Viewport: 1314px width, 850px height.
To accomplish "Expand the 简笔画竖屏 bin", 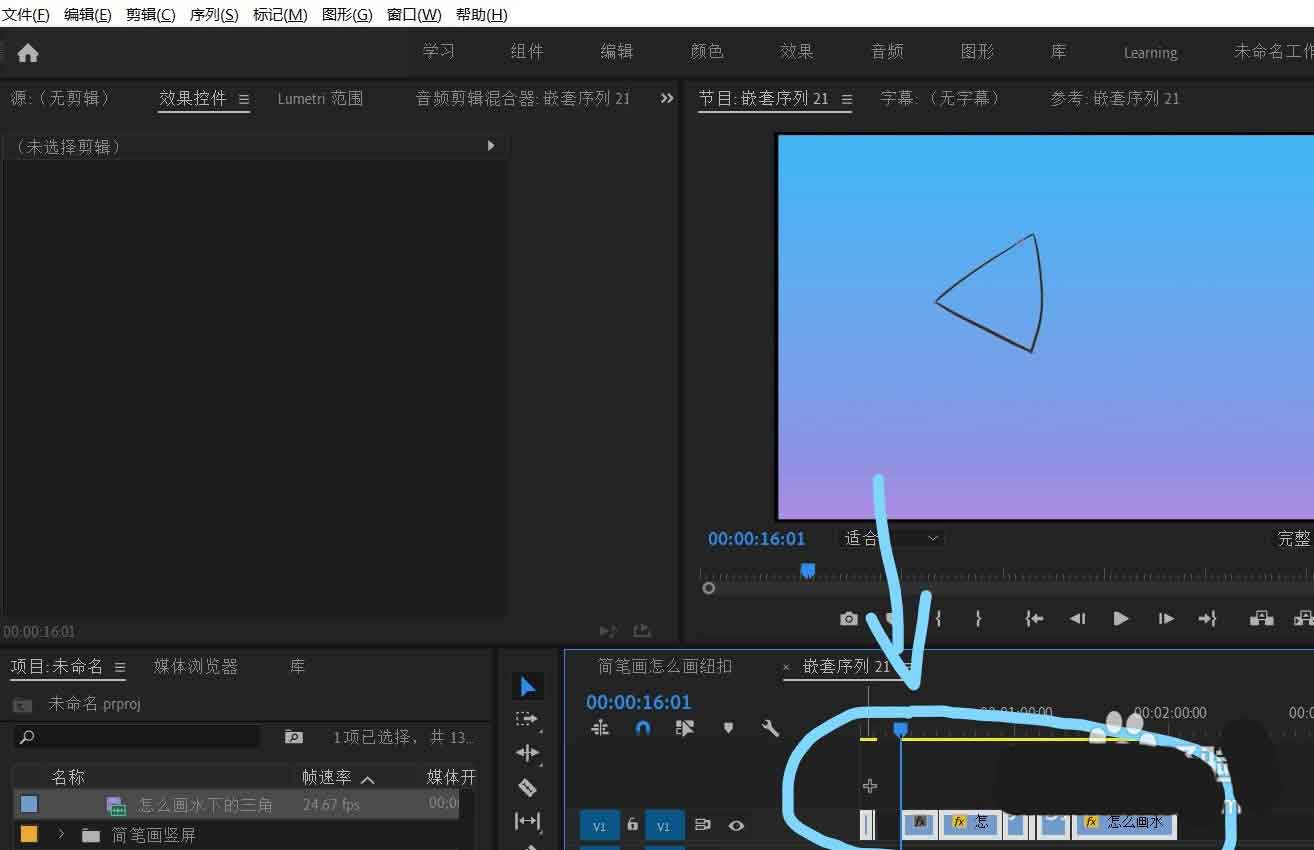I will (x=61, y=834).
